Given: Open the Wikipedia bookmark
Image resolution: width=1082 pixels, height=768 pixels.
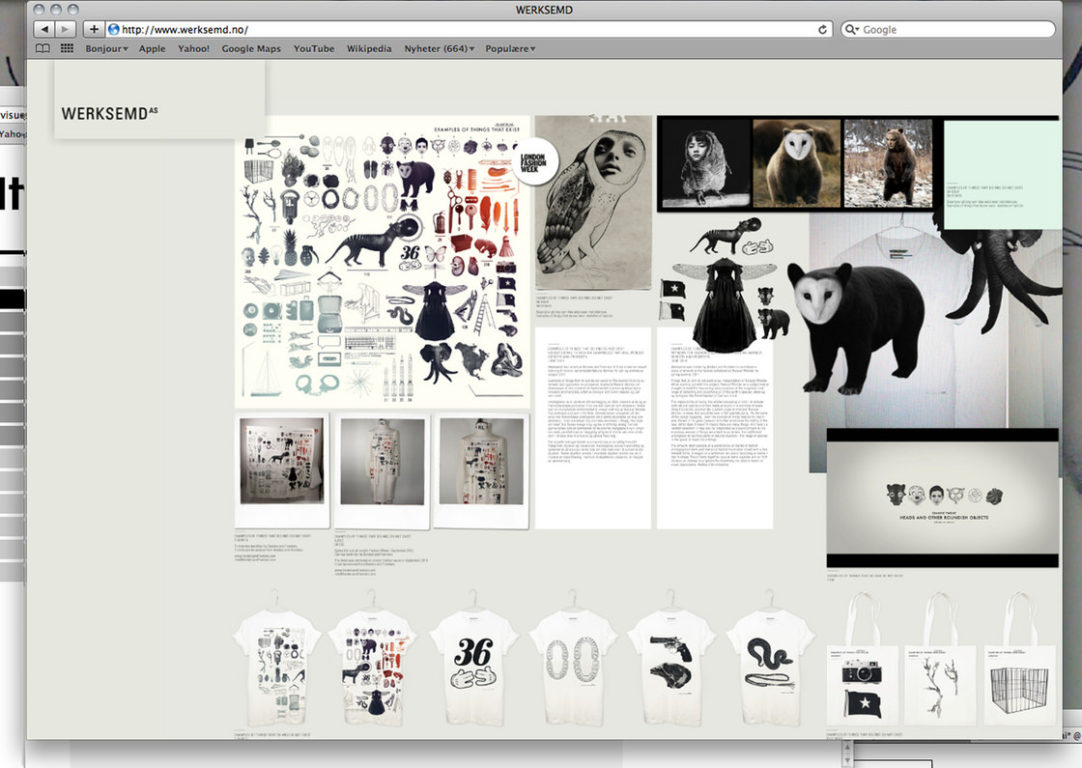Looking at the screenshot, I should pos(369,48).
